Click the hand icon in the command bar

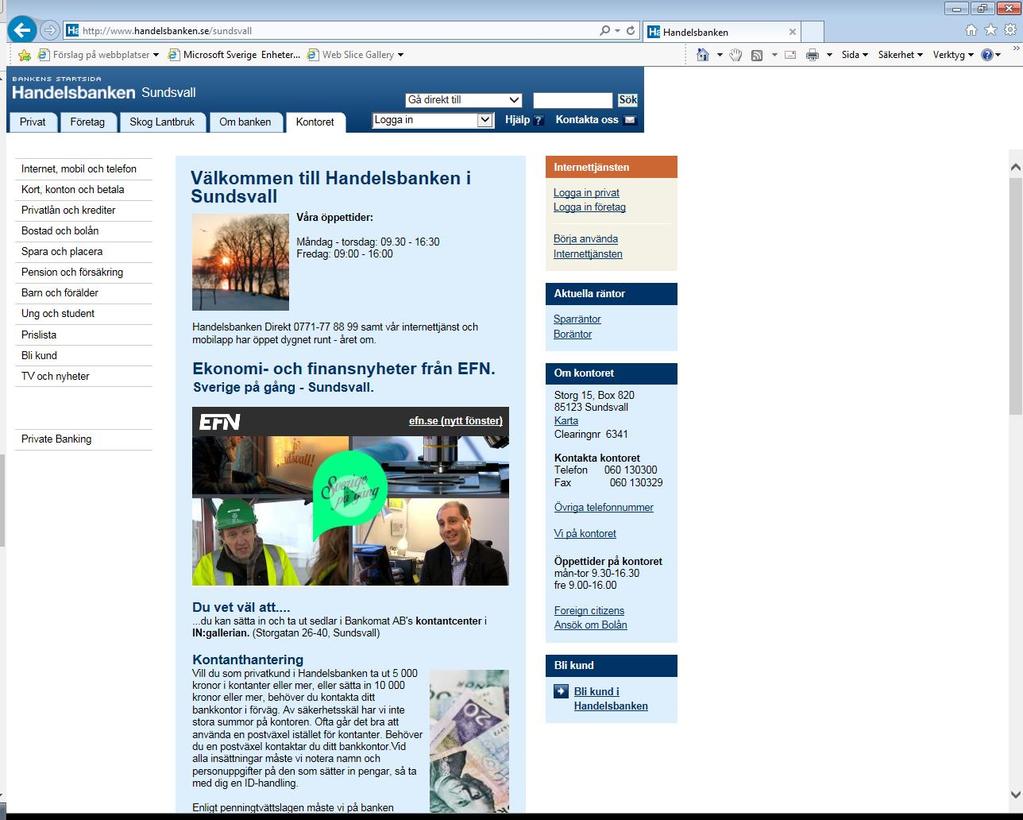tap(736, 55)
